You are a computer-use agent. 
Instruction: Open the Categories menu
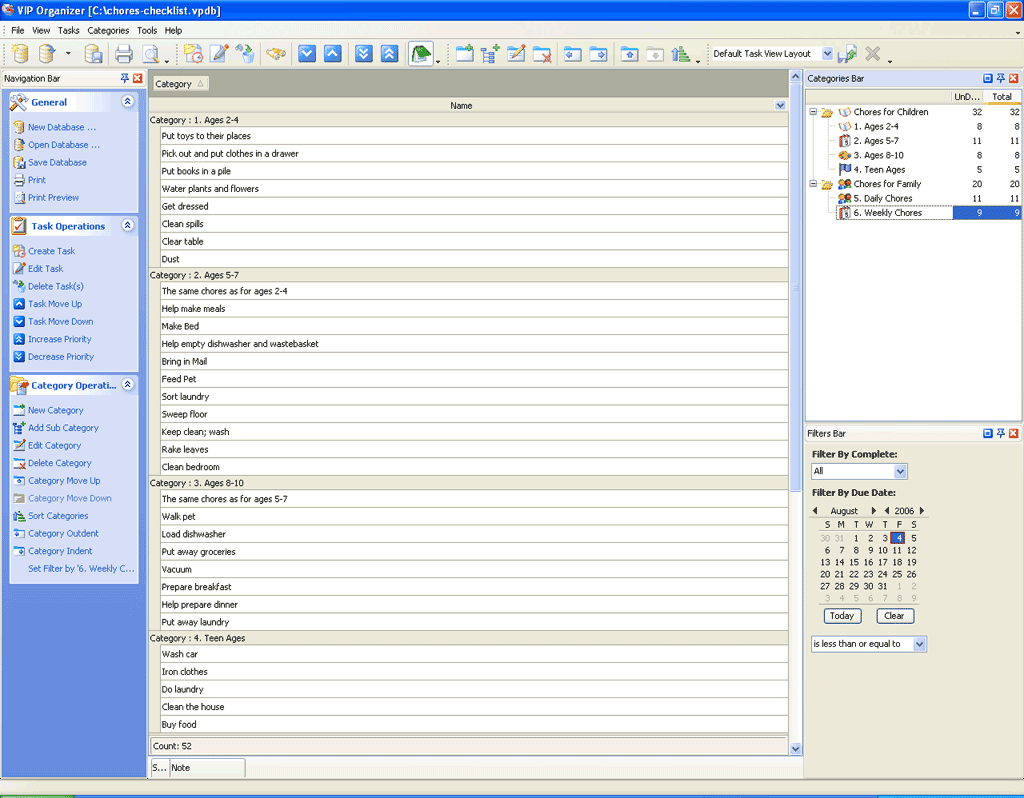pyautogui.click(x=108, y=31)
